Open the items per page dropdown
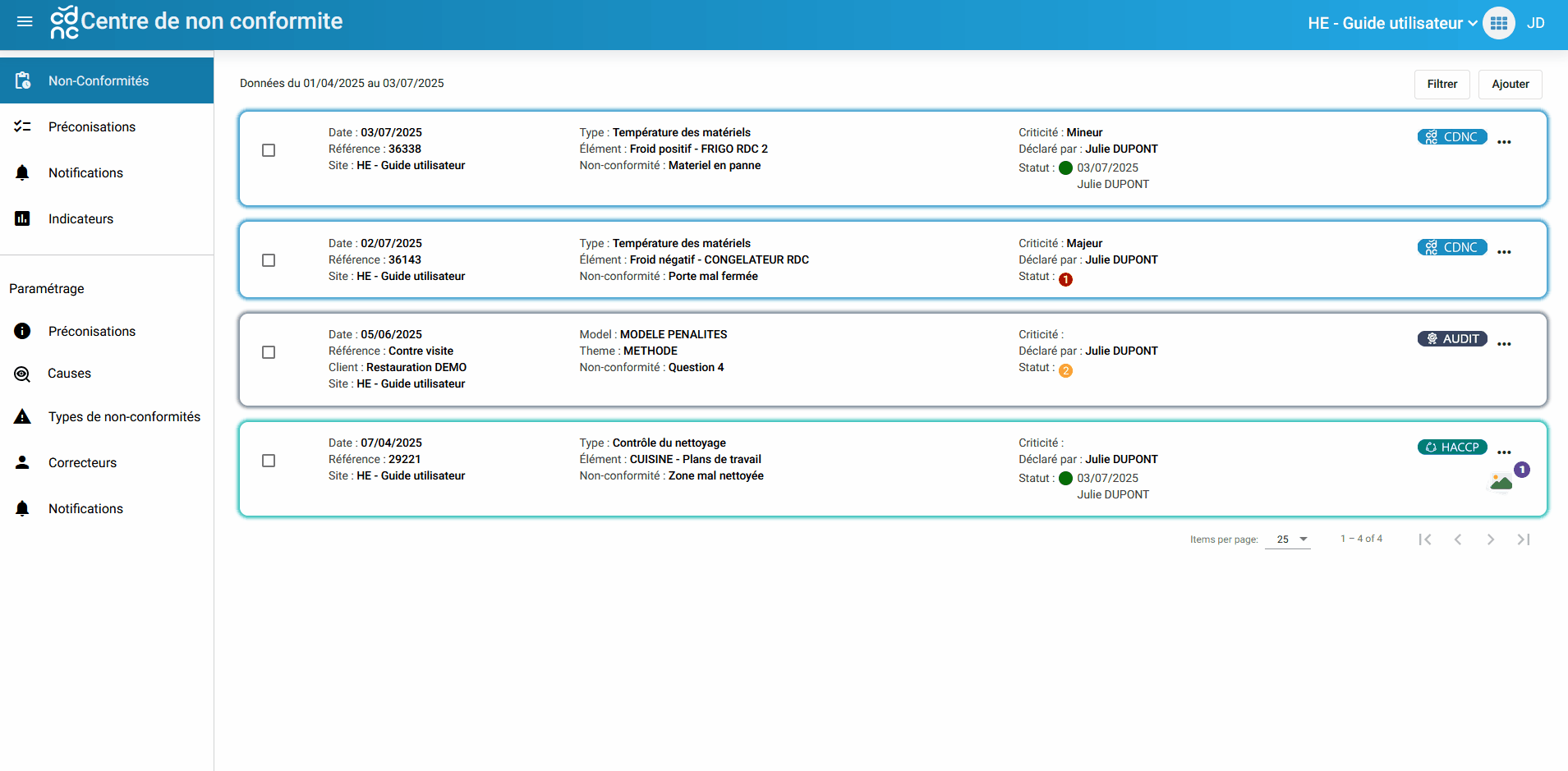This screenshot has width=1568, height=771. 1288,539
